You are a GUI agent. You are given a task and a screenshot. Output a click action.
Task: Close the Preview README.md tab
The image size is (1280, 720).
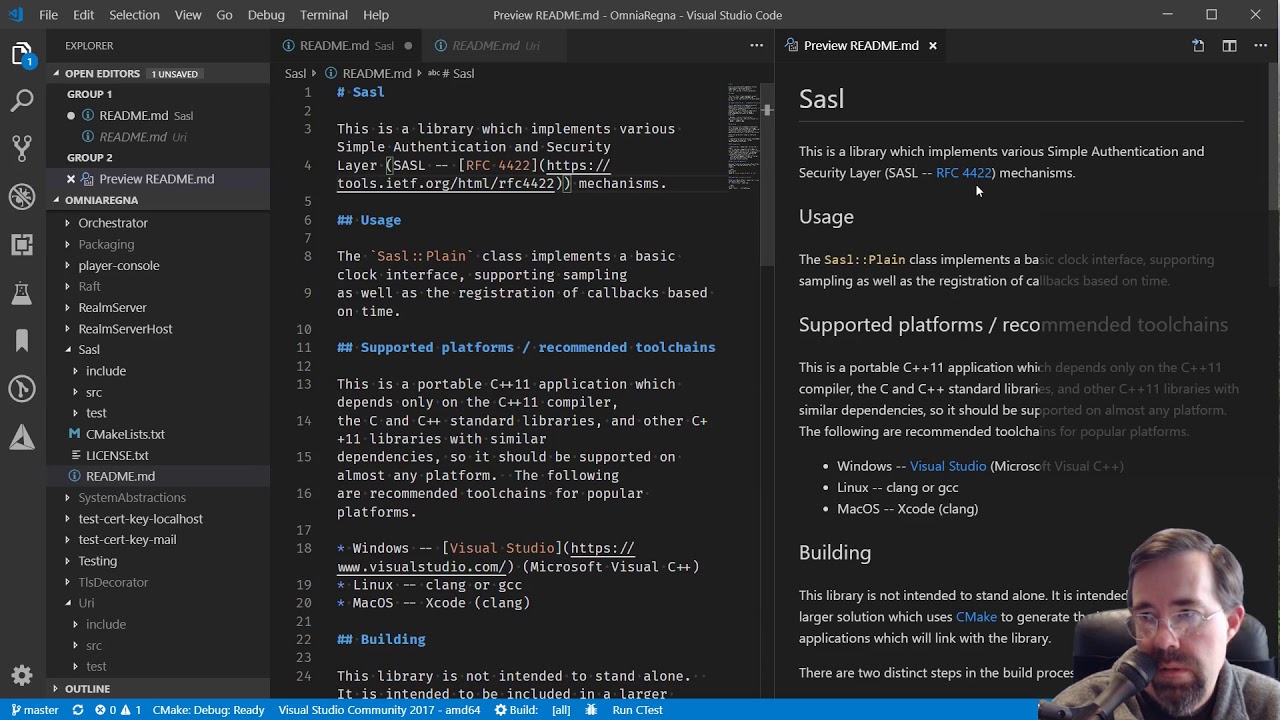932,46
